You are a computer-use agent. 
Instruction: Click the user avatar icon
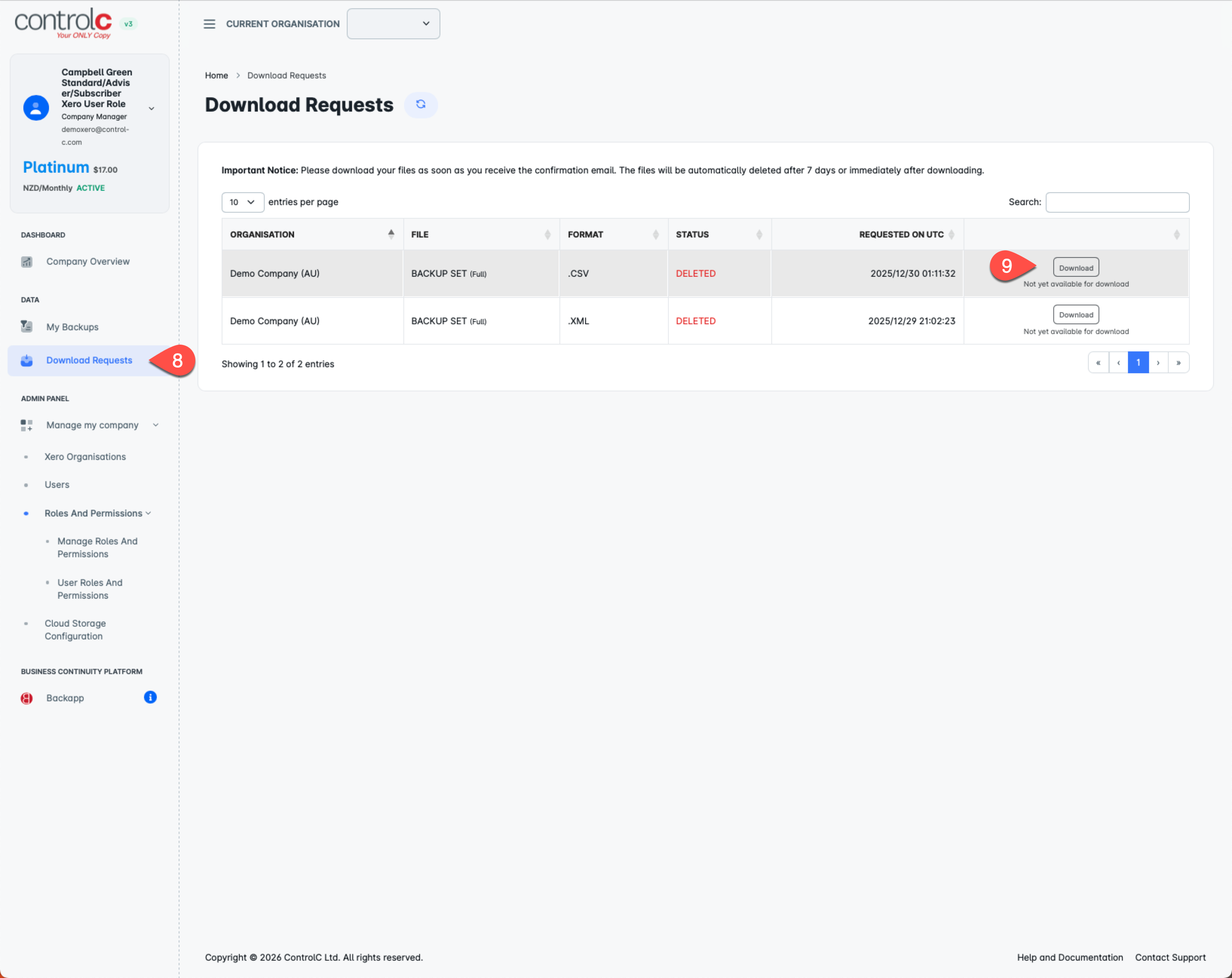coord(36,107)
